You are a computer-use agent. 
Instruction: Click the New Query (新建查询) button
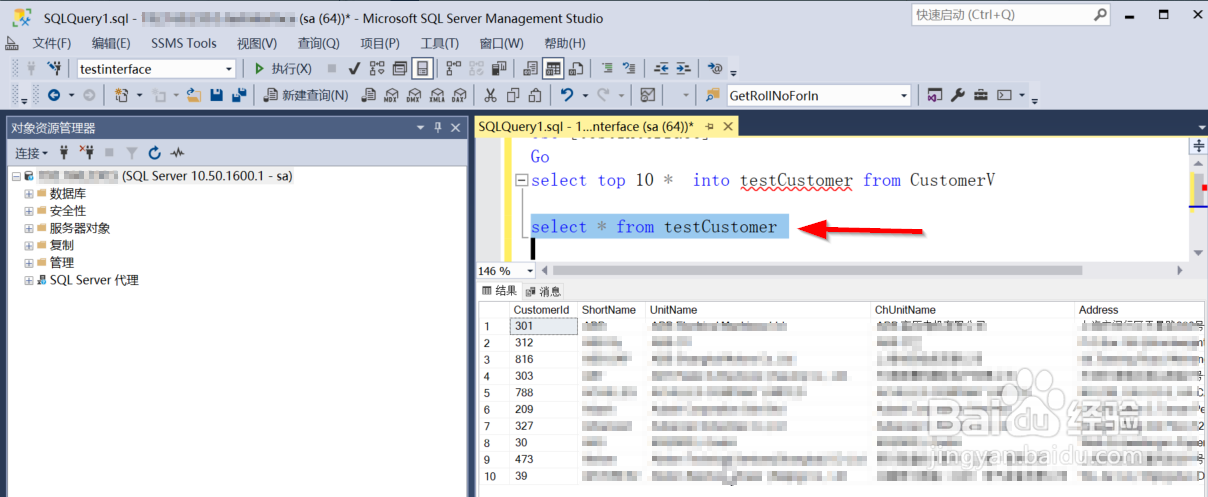coord(305,95)
